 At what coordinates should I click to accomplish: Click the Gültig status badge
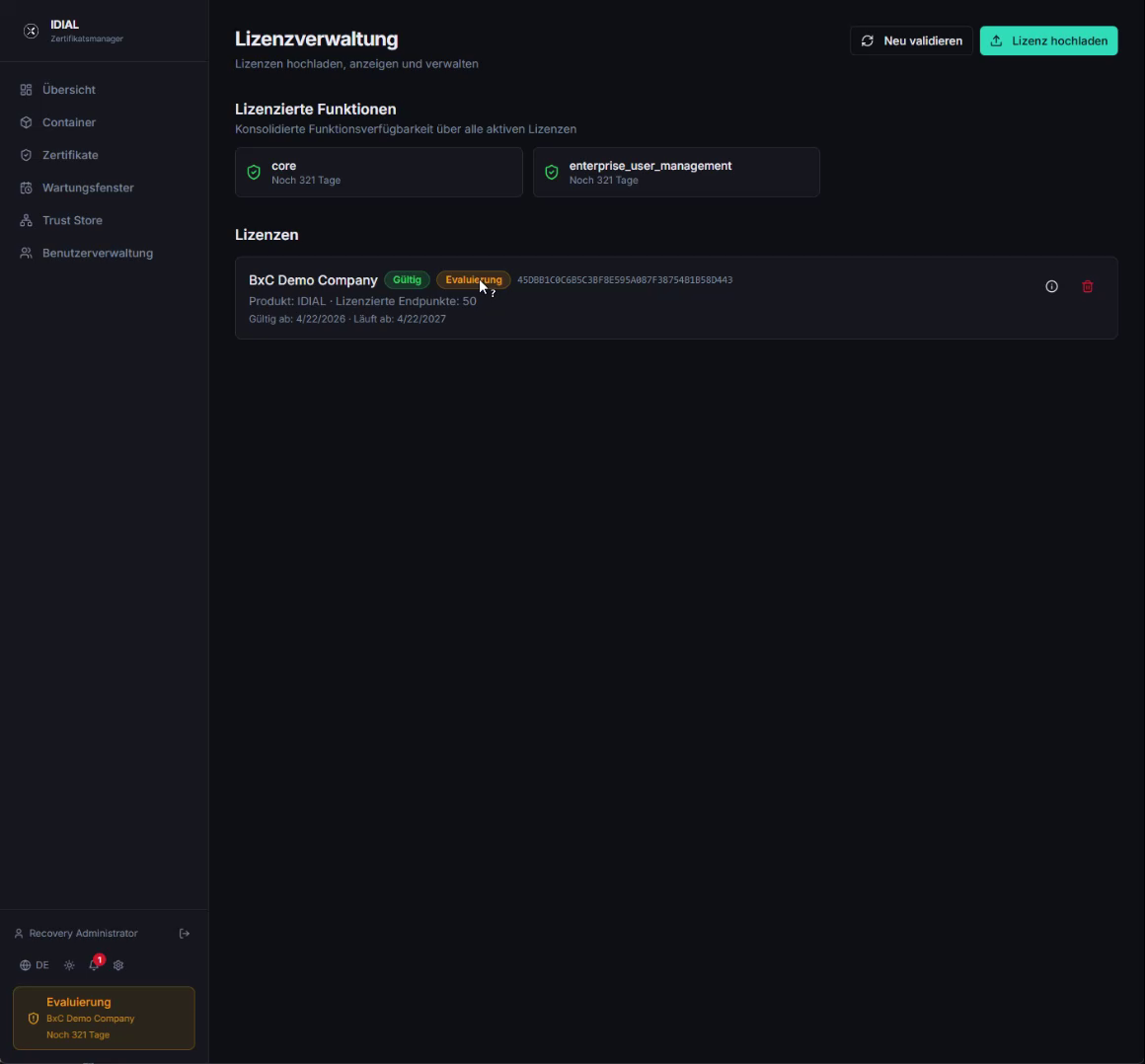(x=407, y=279)
